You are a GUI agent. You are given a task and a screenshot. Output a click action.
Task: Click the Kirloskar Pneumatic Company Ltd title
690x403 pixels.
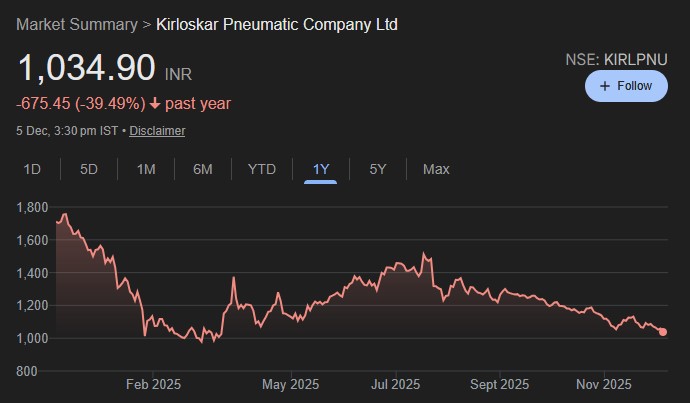(x=277, y=23)
